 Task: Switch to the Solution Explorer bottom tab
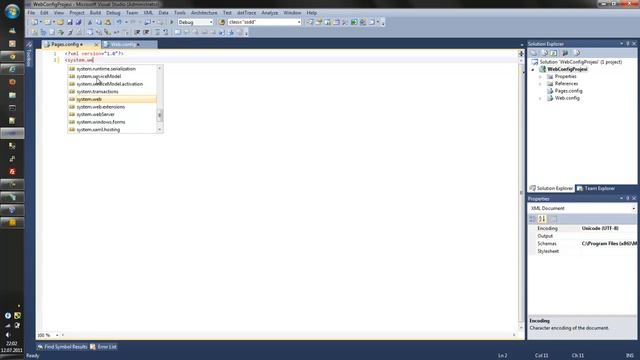click(x=551, y=188)
